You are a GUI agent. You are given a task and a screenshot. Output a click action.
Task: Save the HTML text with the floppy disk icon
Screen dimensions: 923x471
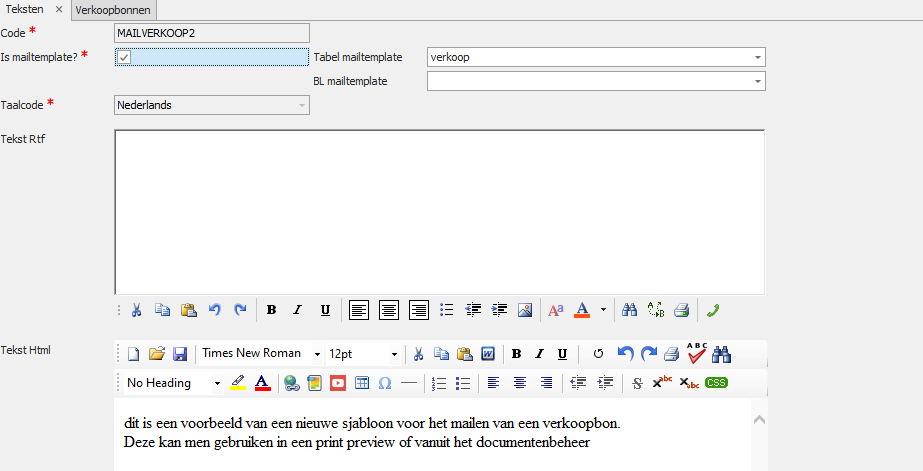pos(180,353)
